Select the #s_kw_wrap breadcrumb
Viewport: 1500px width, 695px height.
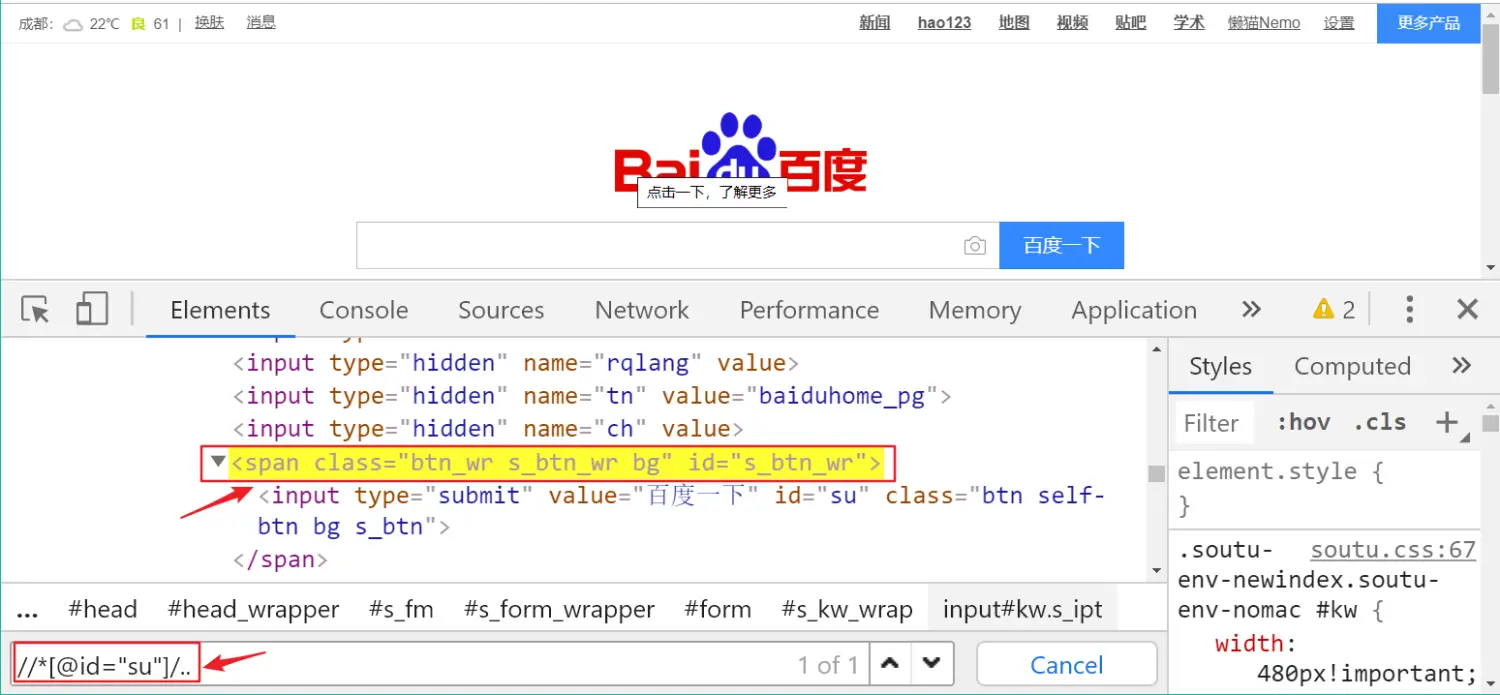click(x=848, y=610)
